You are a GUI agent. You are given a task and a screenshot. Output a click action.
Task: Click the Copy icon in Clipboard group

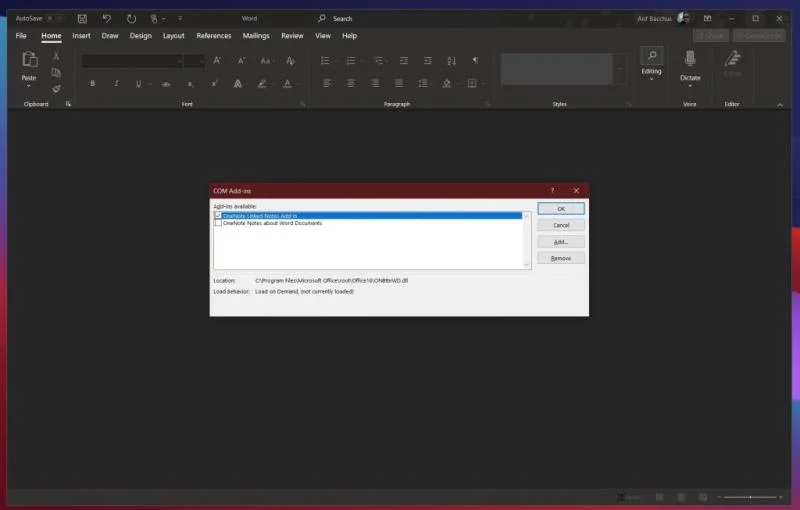[x=56, y=72]
